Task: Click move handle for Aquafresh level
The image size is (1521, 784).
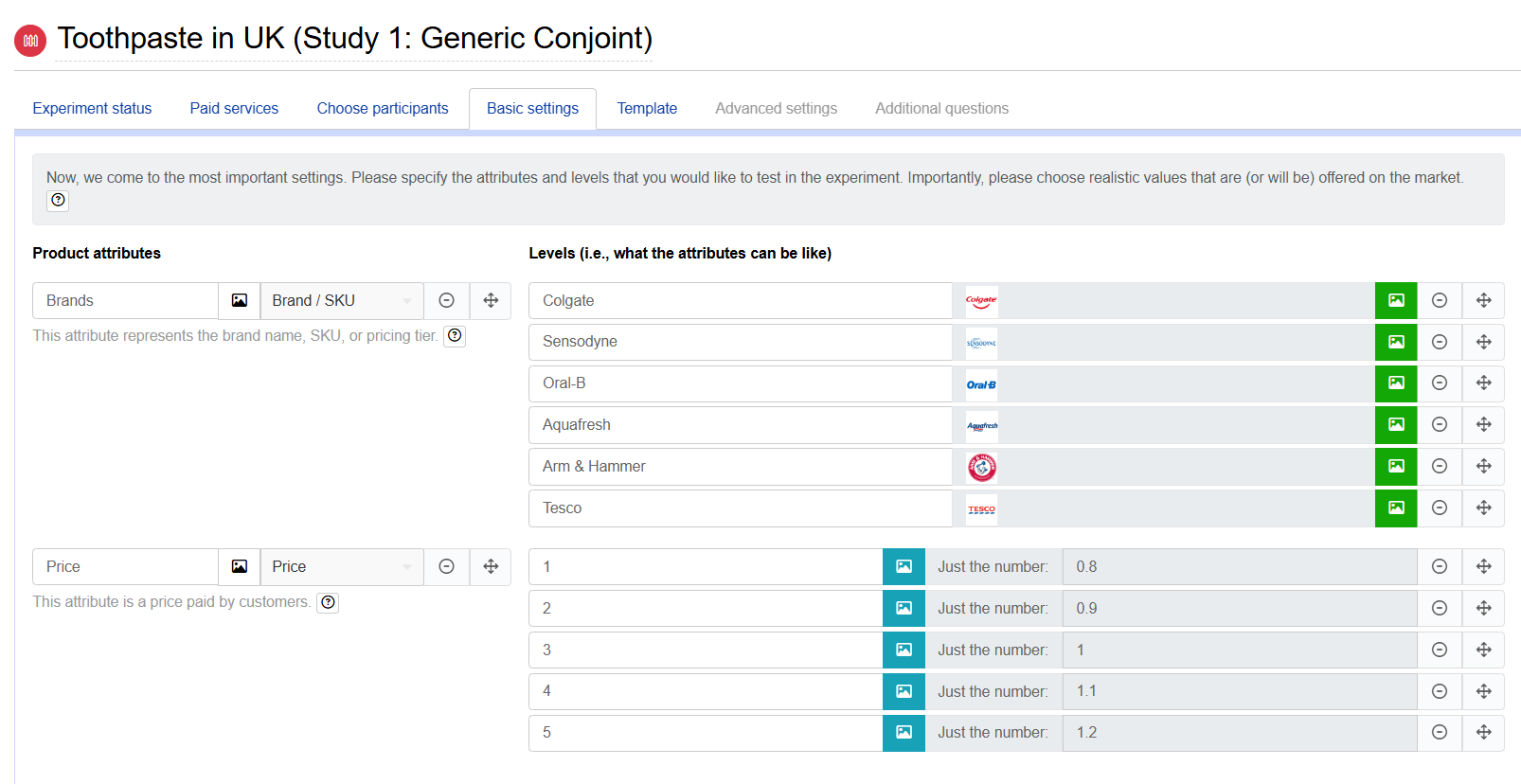Action: pyautogui.click(x=1484, y=425)
